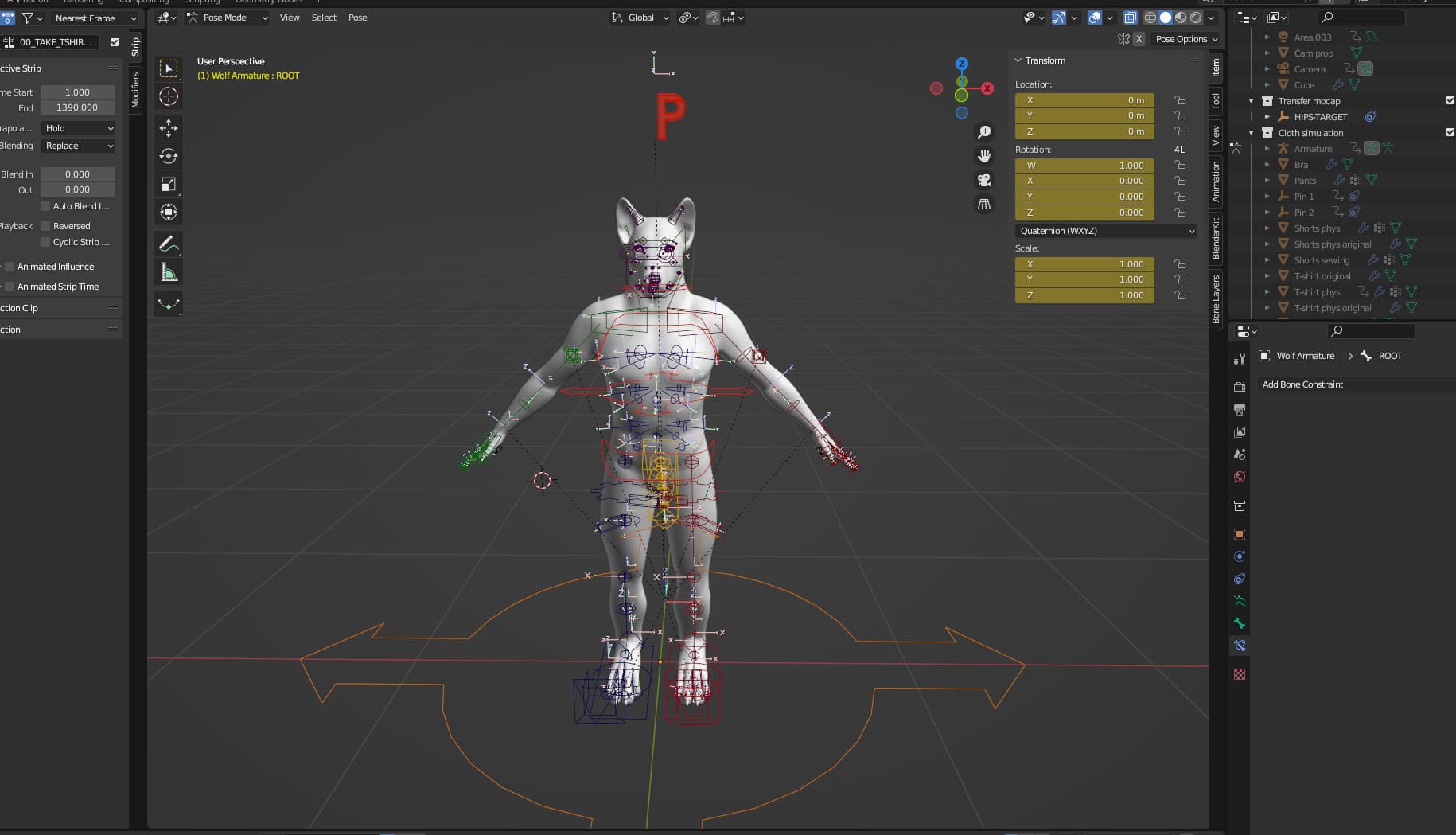The image size is (1456, 835).
Task: Open the Pose Mode dropdown
Action: (x=228, y=18)
